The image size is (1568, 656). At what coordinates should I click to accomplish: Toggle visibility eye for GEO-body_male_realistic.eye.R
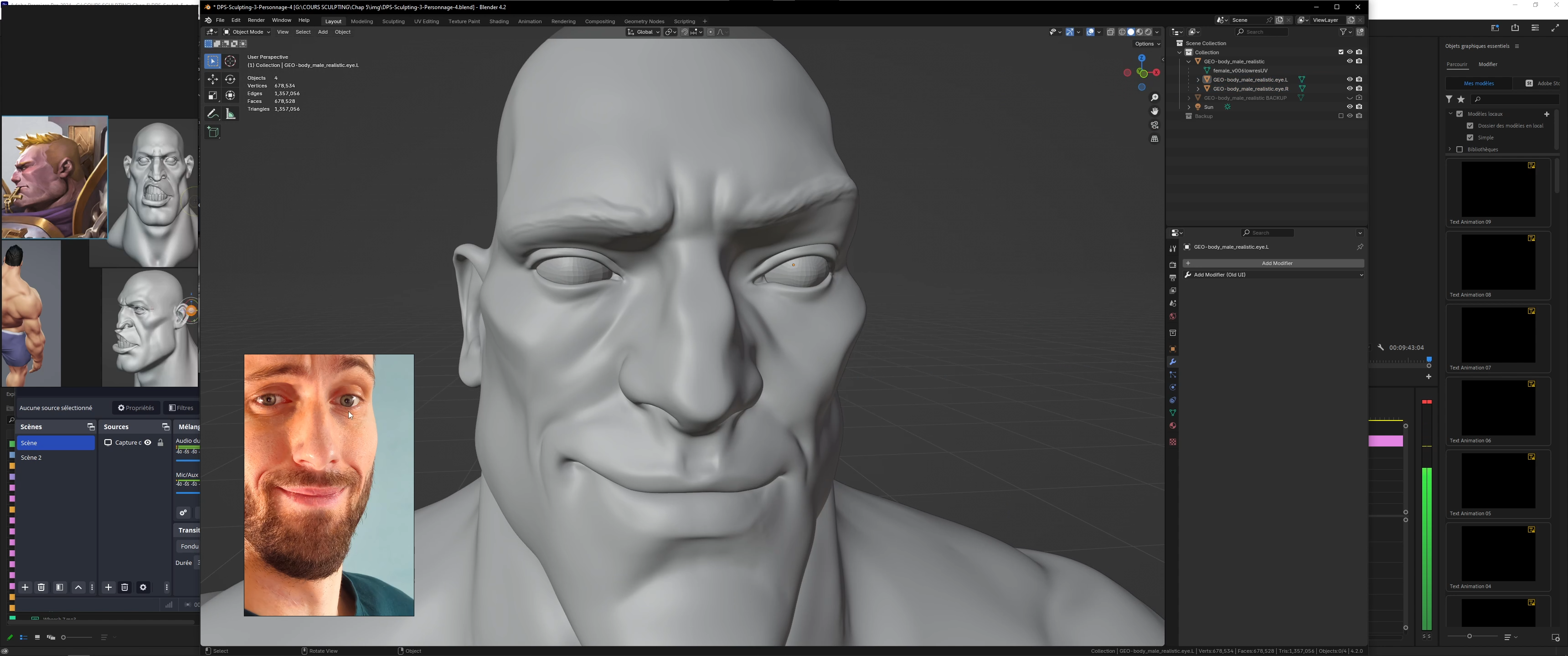[1350, 88]
